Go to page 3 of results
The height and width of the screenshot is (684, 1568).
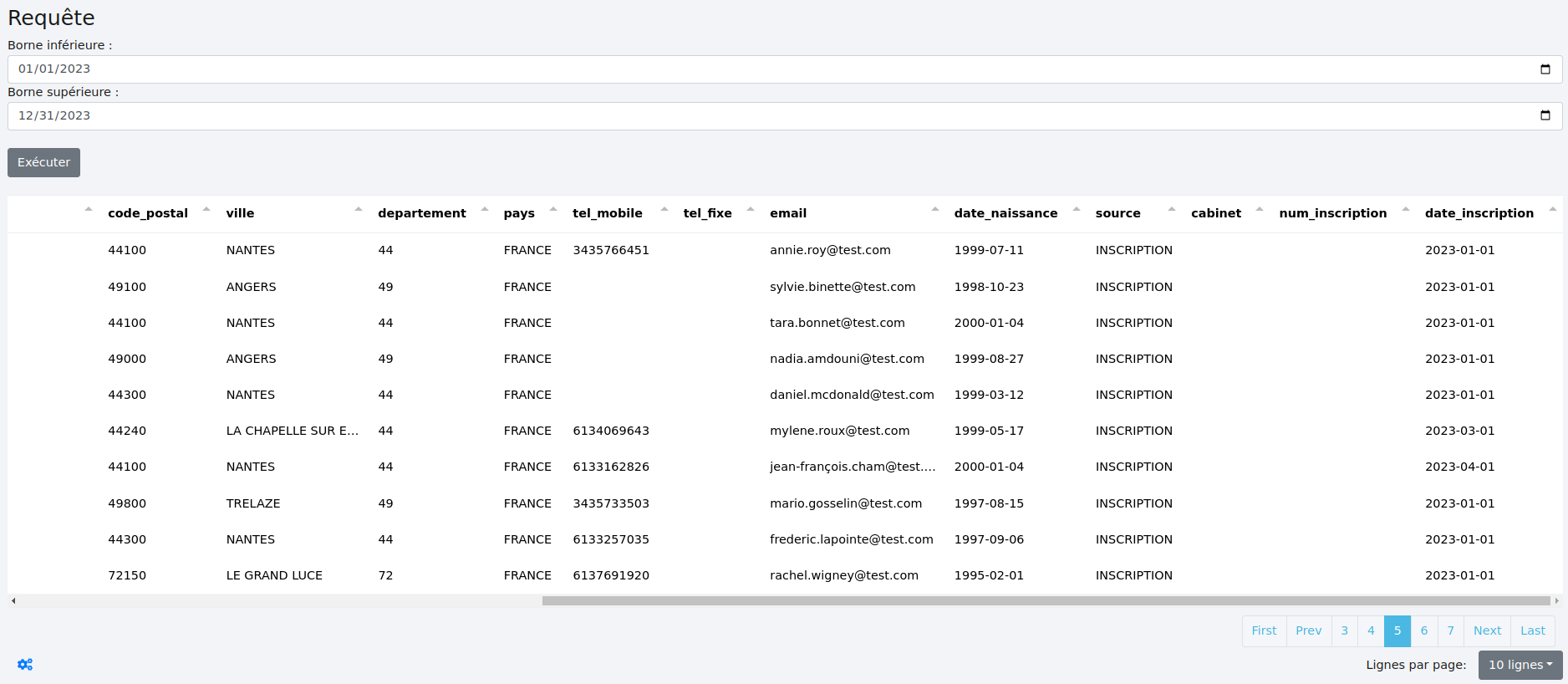click(1344, 631)
